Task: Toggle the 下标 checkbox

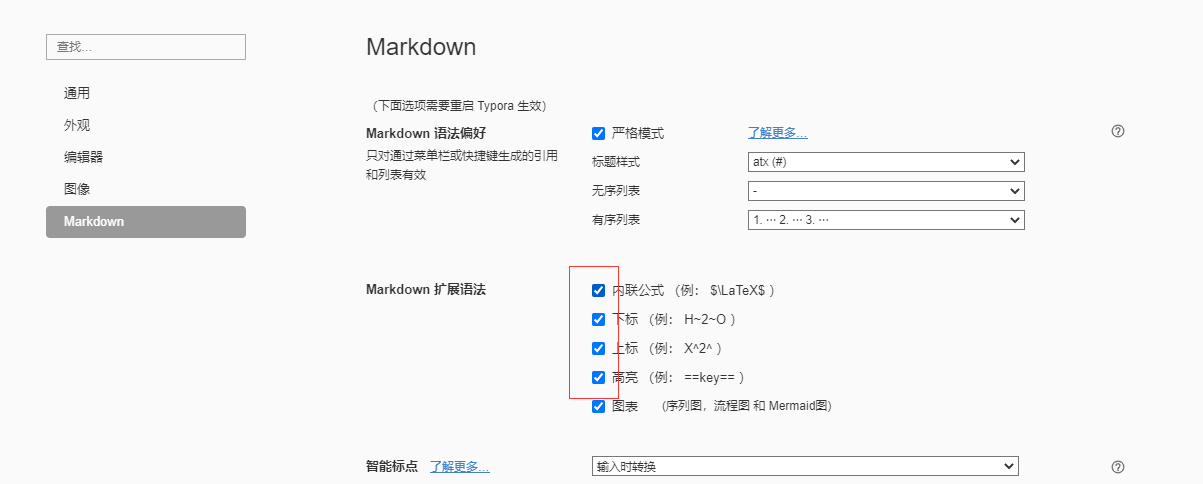Action: (598, 320)
